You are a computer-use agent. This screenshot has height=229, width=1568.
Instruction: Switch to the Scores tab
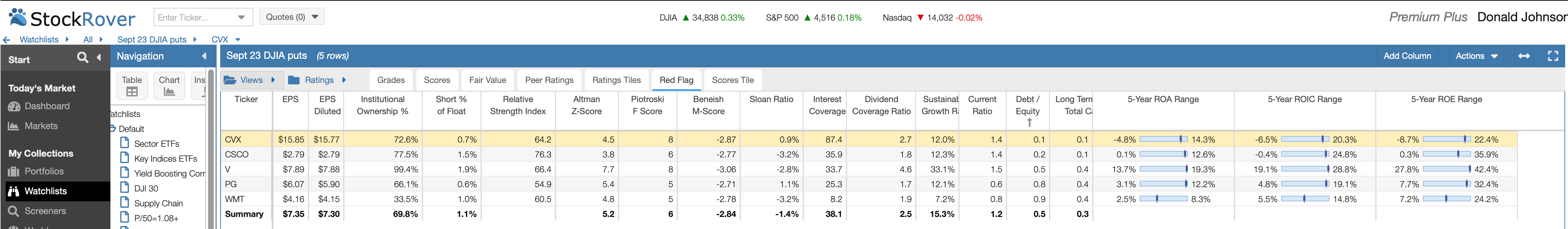[437, 80]
